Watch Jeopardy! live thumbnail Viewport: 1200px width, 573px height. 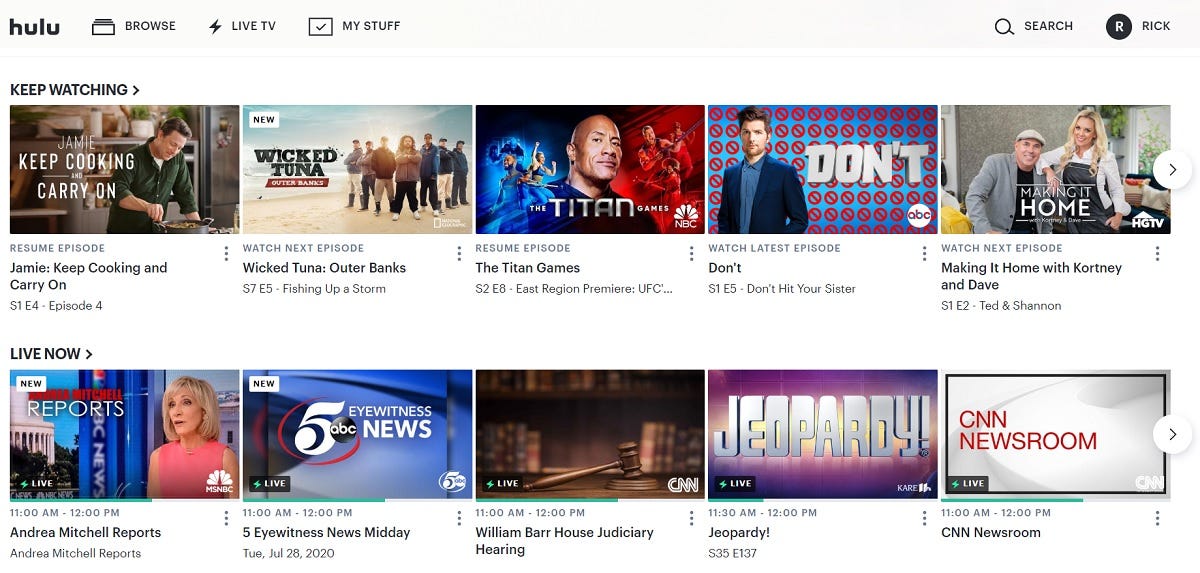pyautogui.click(x=823, y=434)
